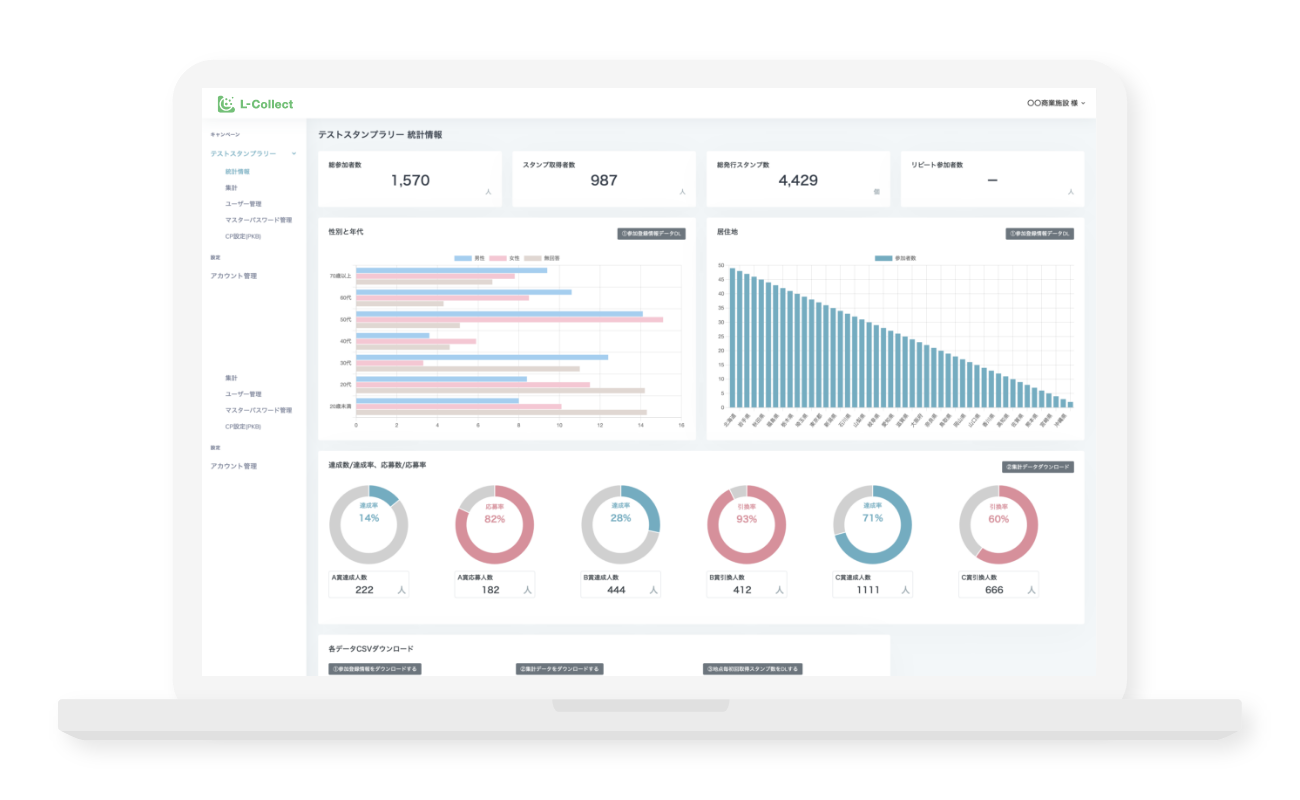Click the 総発行スタンプ数 value 4,429
Screen dimensions: 1300x800
pos(798,181)
